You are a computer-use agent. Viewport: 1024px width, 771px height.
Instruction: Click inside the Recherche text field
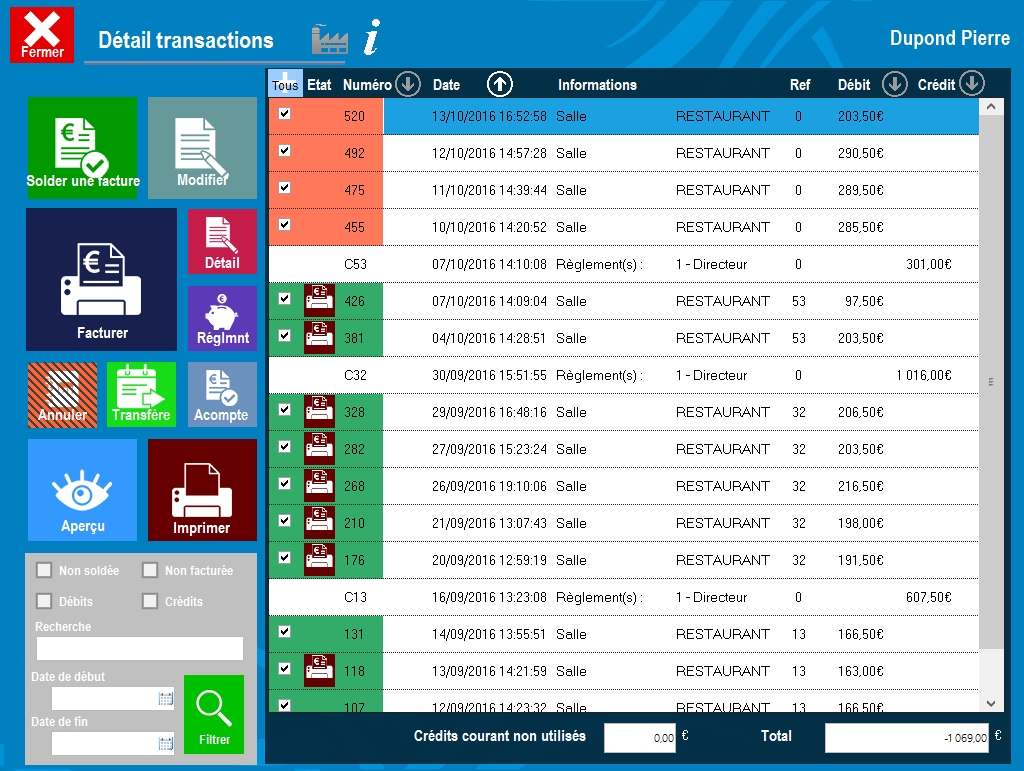click(139, 649)
